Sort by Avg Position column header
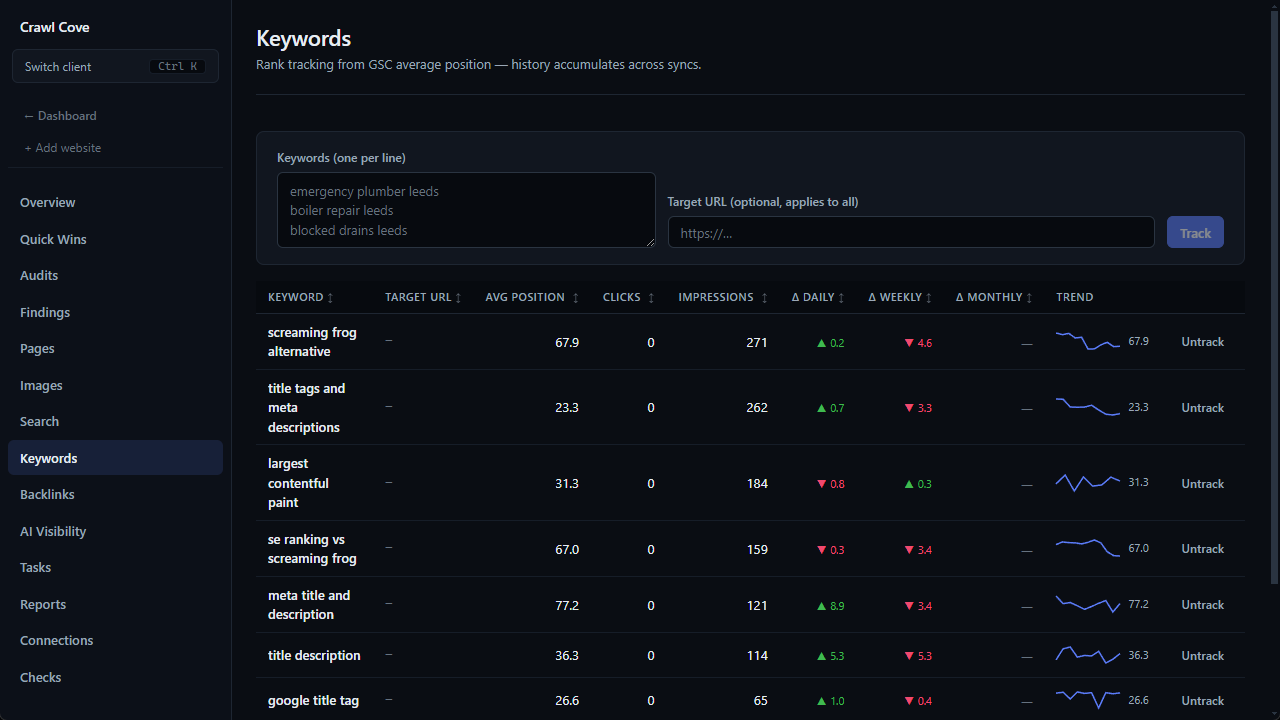The width and height of the screenshot is (1280, 720). click(x=532, y=297)
